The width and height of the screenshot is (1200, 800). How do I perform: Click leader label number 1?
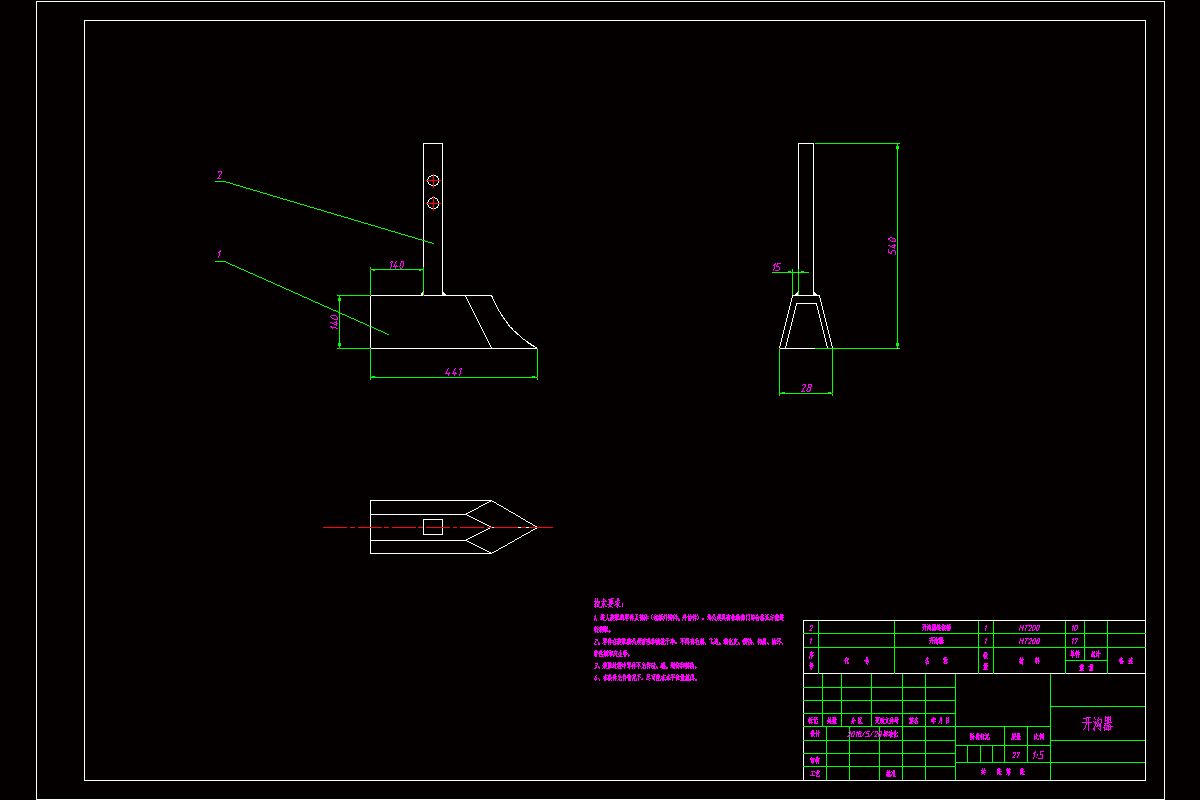click(x=219, y=255)
